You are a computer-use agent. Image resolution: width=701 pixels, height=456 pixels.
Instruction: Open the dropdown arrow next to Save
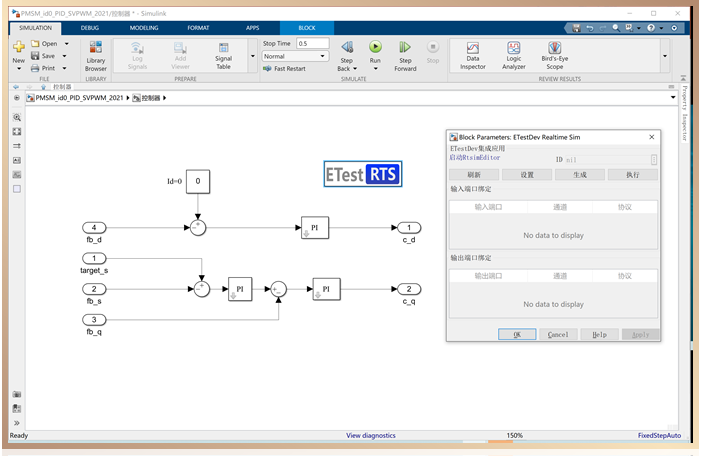tap(64, 56)
